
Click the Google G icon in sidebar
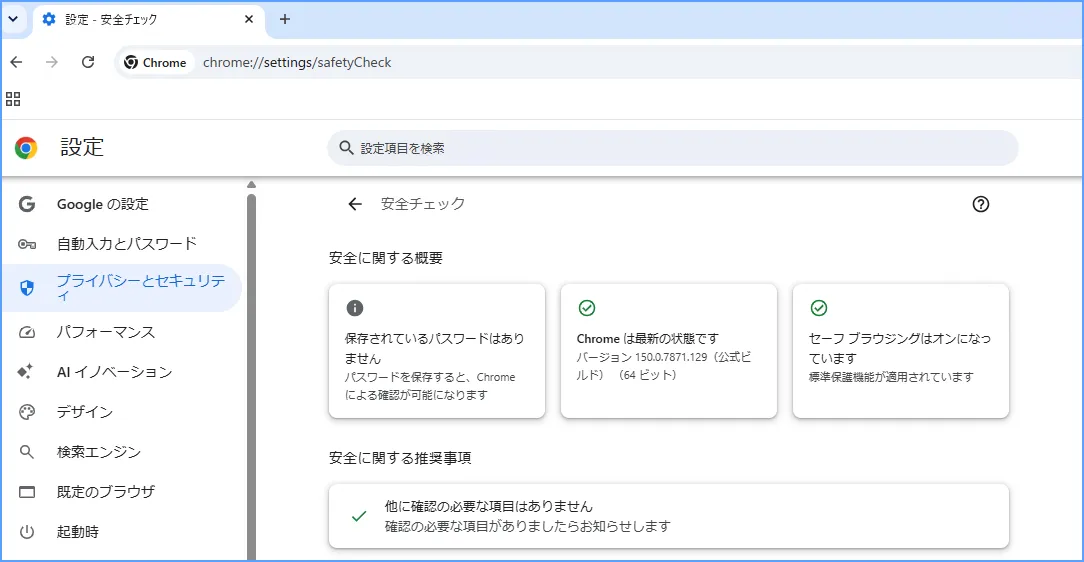coord(27,204)
